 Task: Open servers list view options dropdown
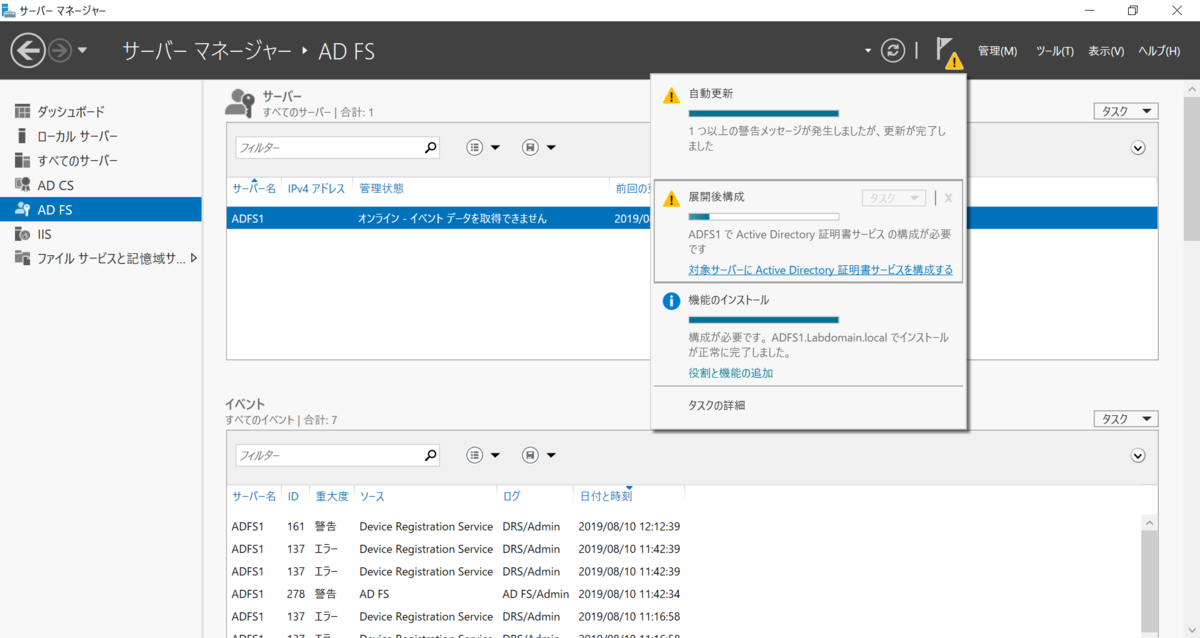484,148
